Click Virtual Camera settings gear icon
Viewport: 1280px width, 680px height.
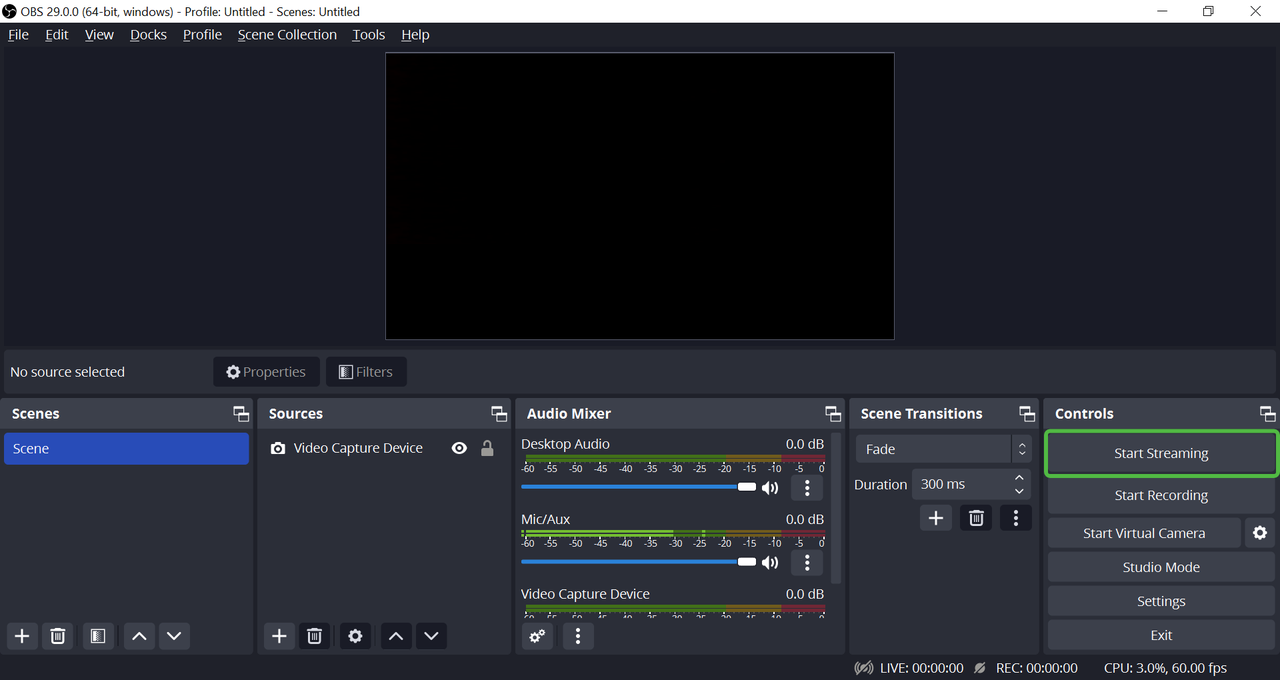pos(1260,533)
